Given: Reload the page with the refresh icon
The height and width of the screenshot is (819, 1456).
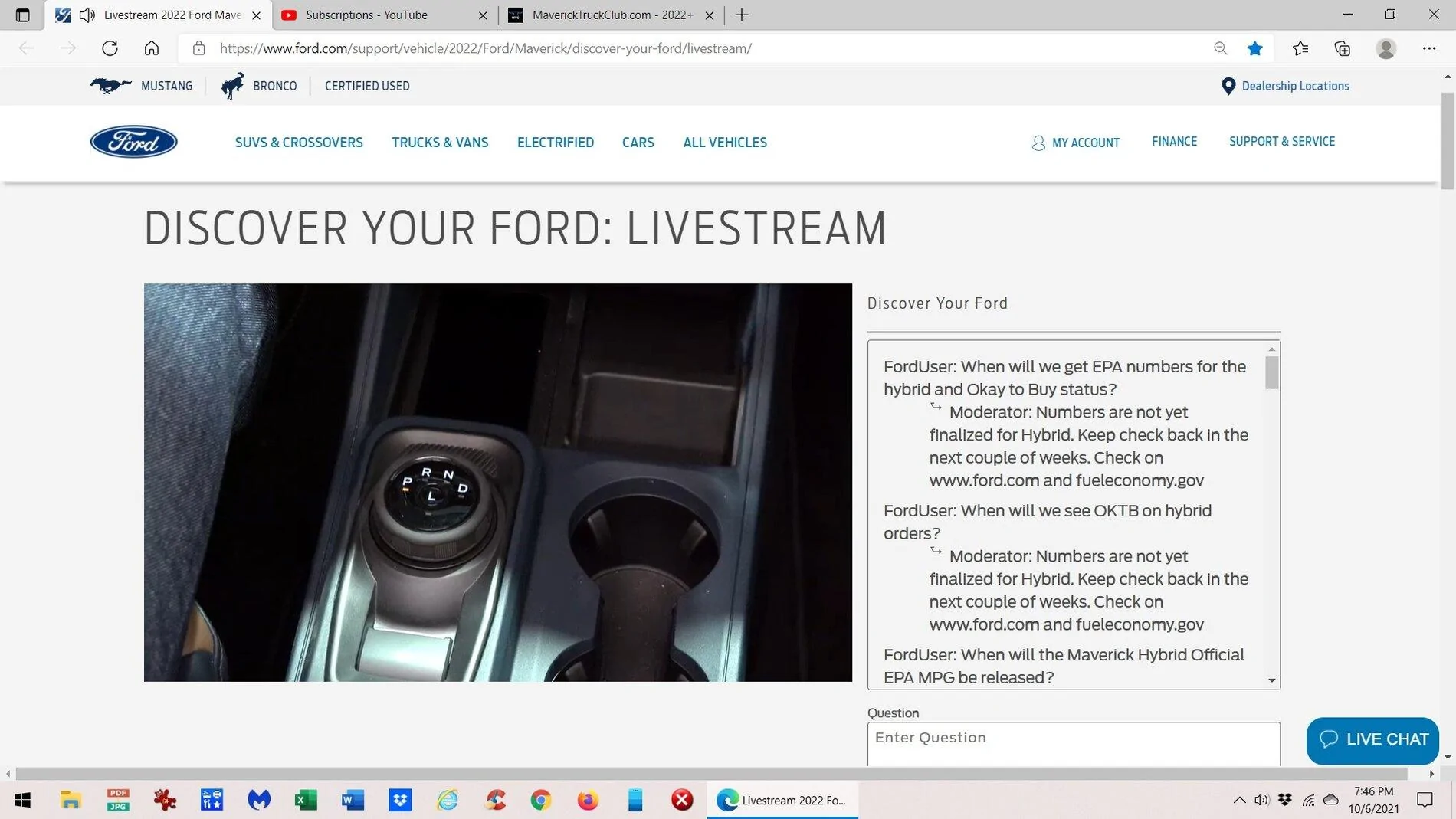Looking at the screenshot, I should pyautogui.click(x=110, y=48).
